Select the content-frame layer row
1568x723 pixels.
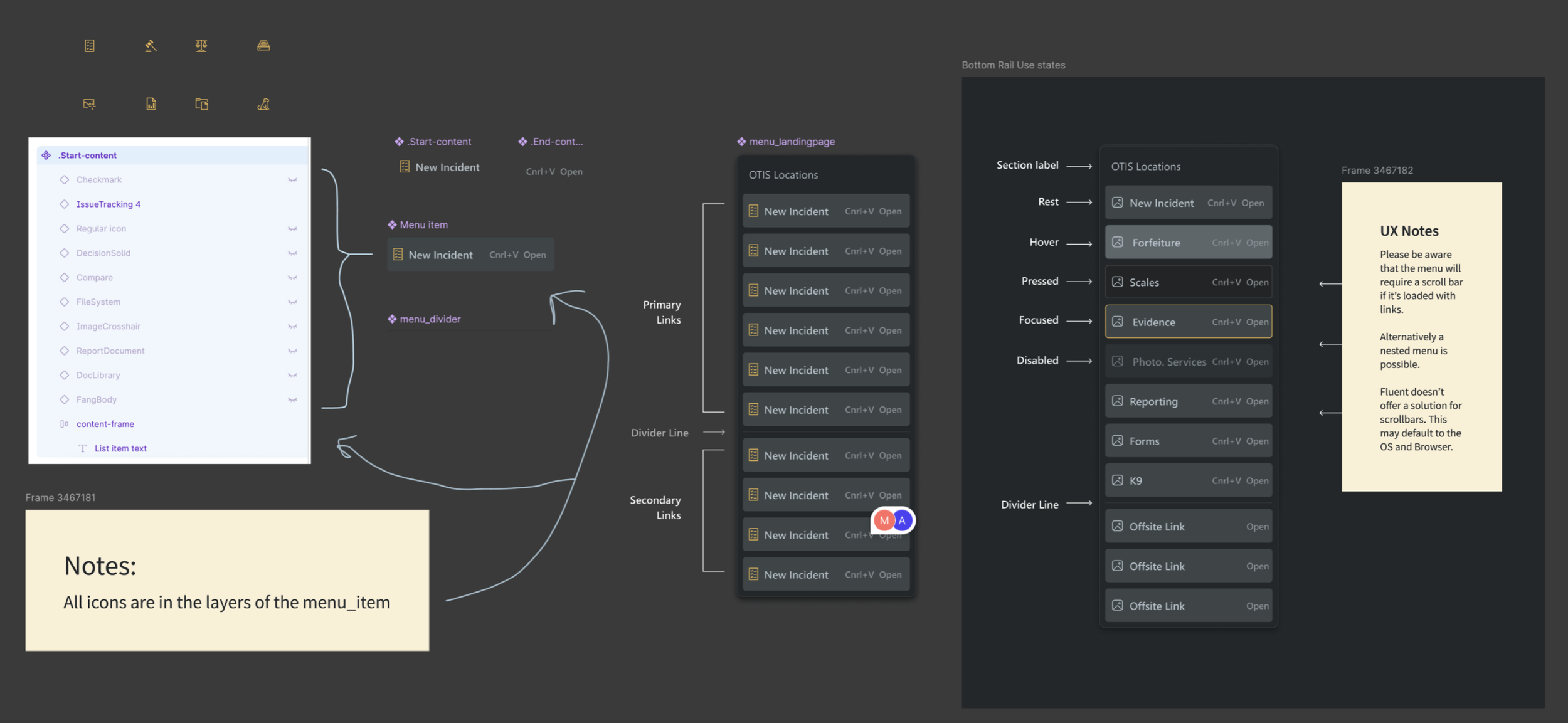105,425
